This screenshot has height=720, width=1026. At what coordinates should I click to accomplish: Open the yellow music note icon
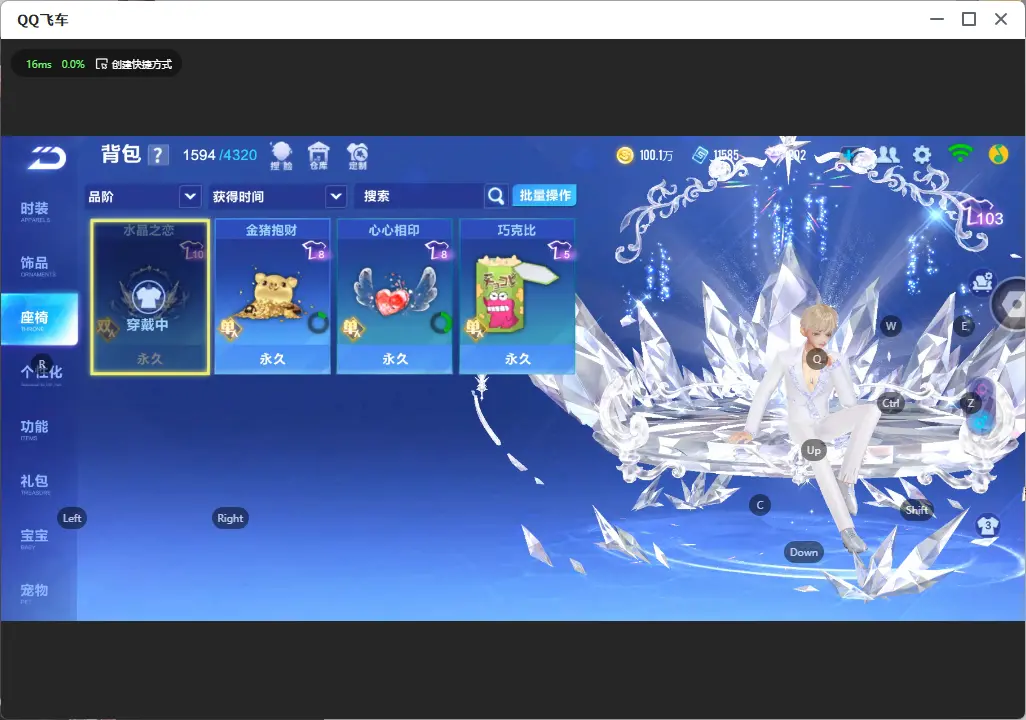[998, 154]
